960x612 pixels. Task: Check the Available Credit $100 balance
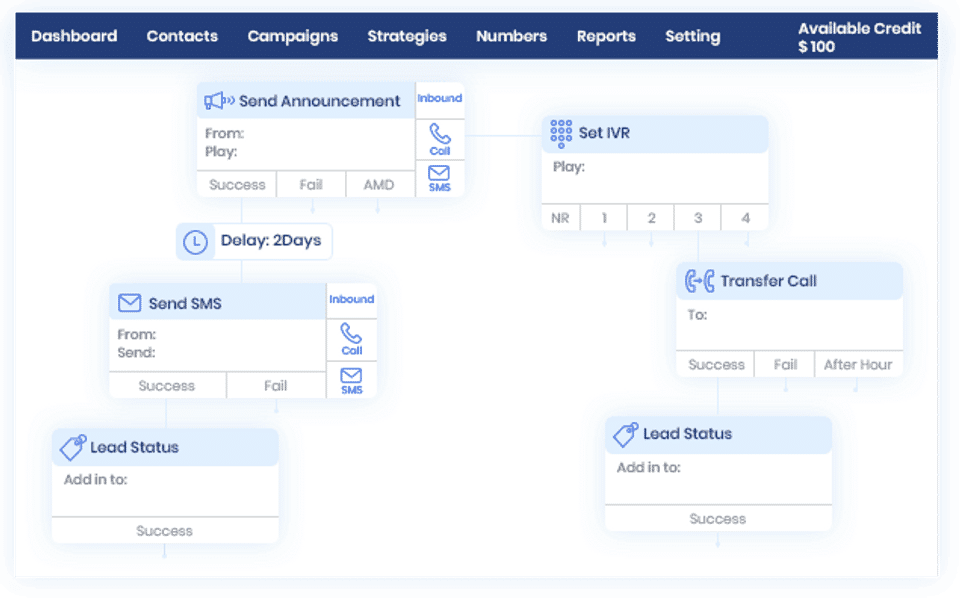[x=859, y=37]
